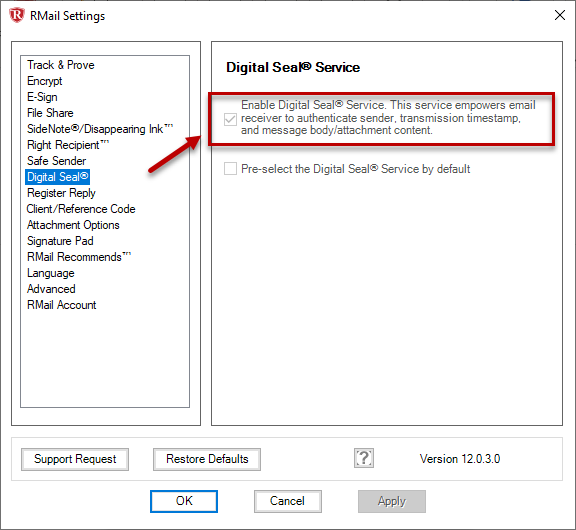Open Right Recipient settings

(68, 145)
